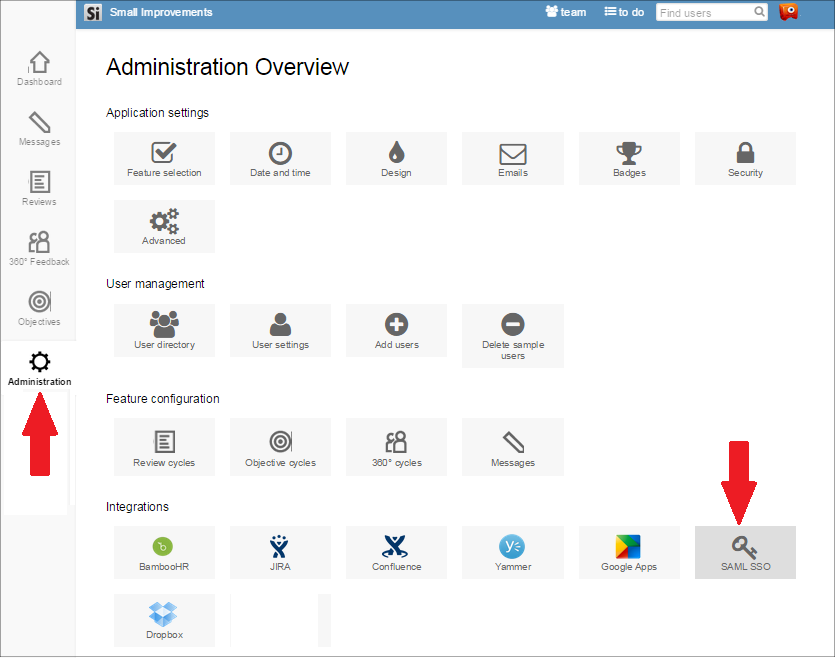The image size is (835, 658).
Task: Click the to do link in header
Action: [x=624, y=12]
